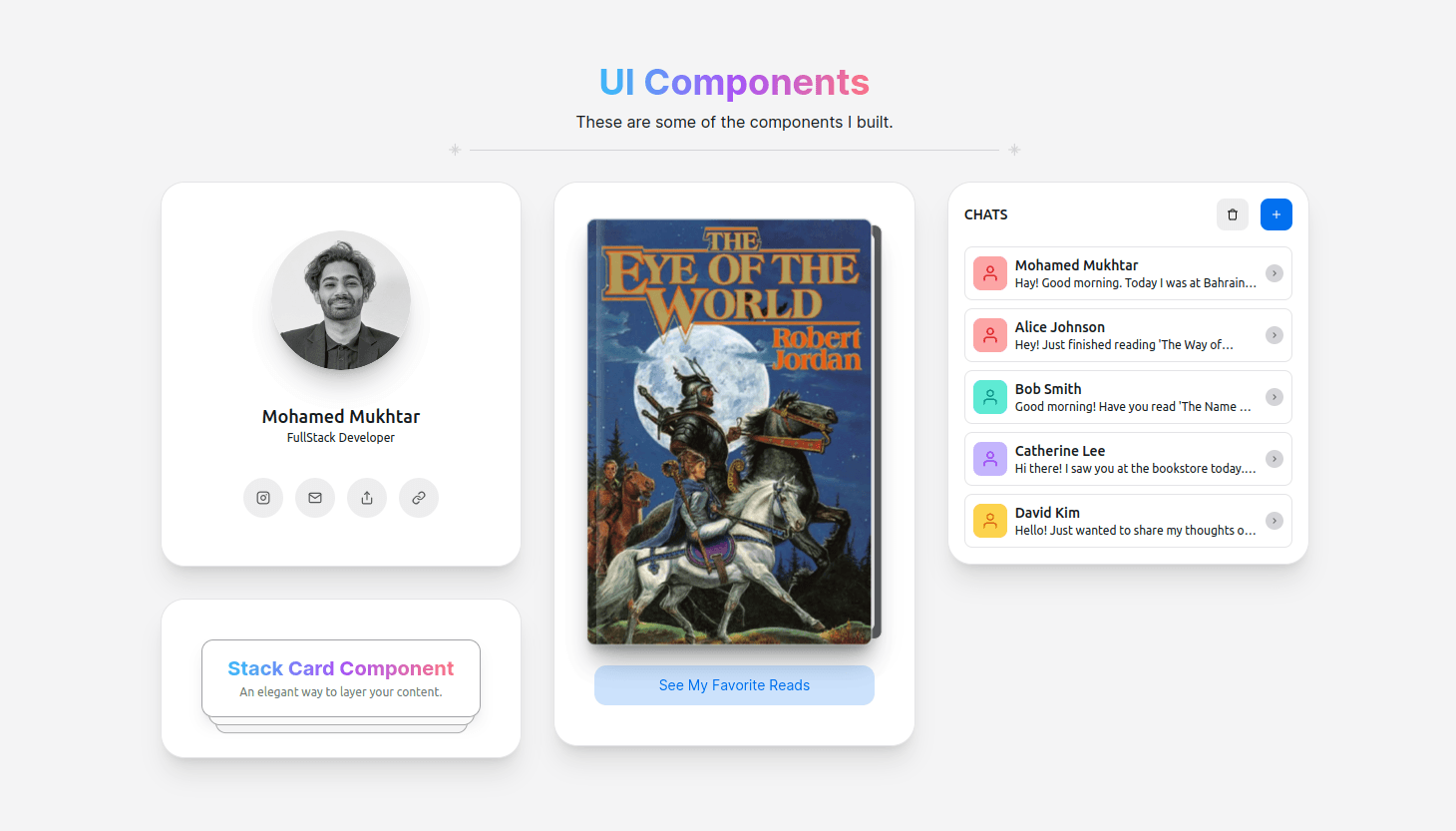Click the 'Bob Smith' chat name
Screen dimensions: 1456x831
1048,389
